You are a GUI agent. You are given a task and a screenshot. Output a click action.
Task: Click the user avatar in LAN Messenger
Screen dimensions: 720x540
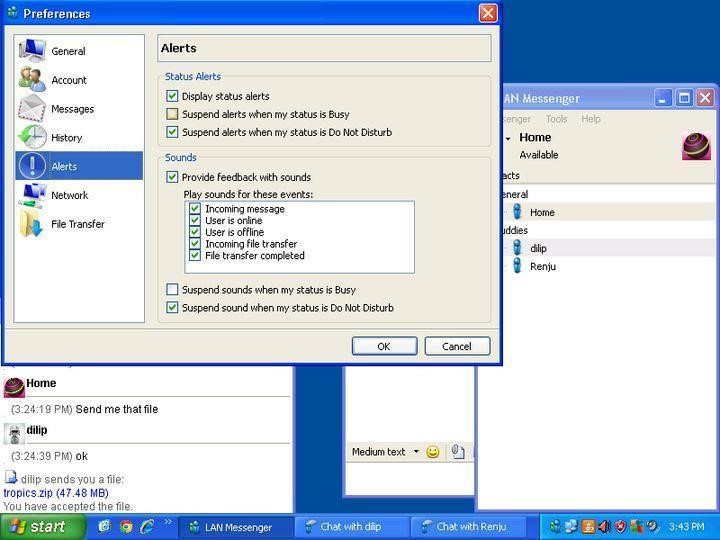696,146
